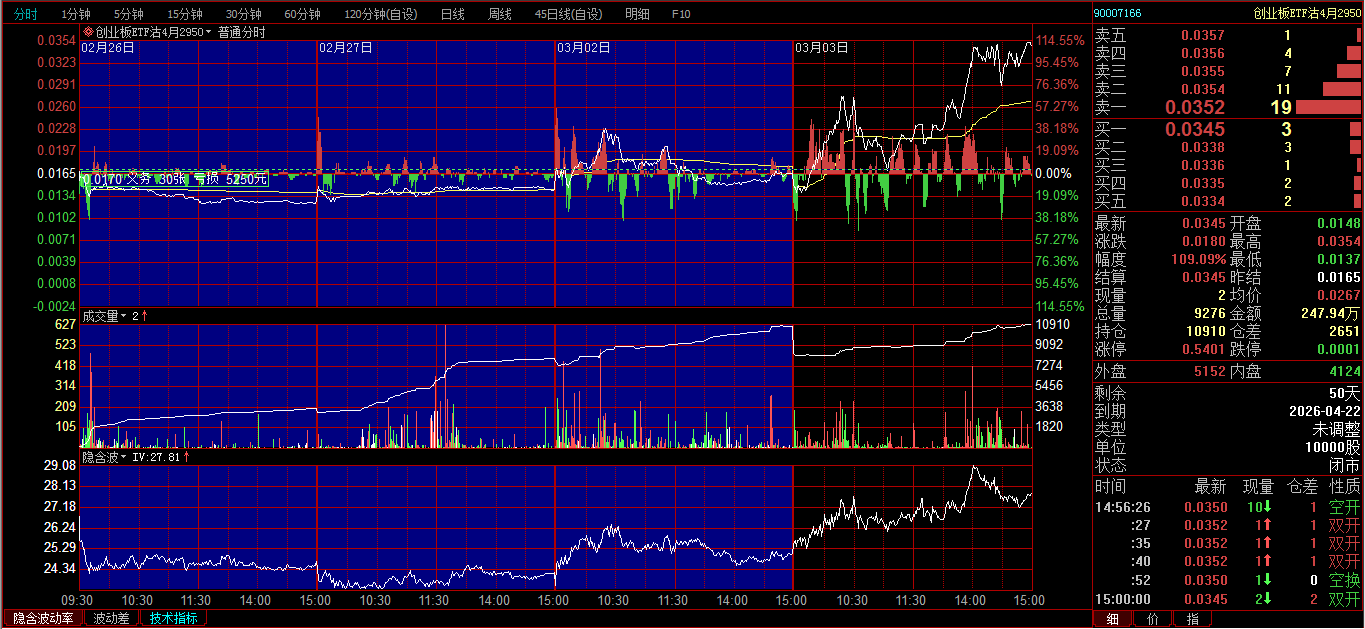Image resolution: width=1365 pixels, height=629 pixels.
Task: Open the 明细 trade details view
Action: (x=637, y=14)
